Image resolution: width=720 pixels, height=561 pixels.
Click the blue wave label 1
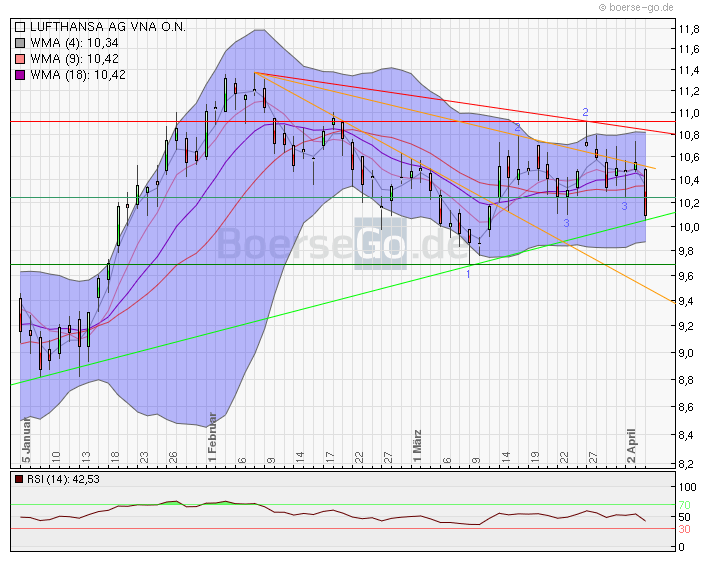click(469, 273)
